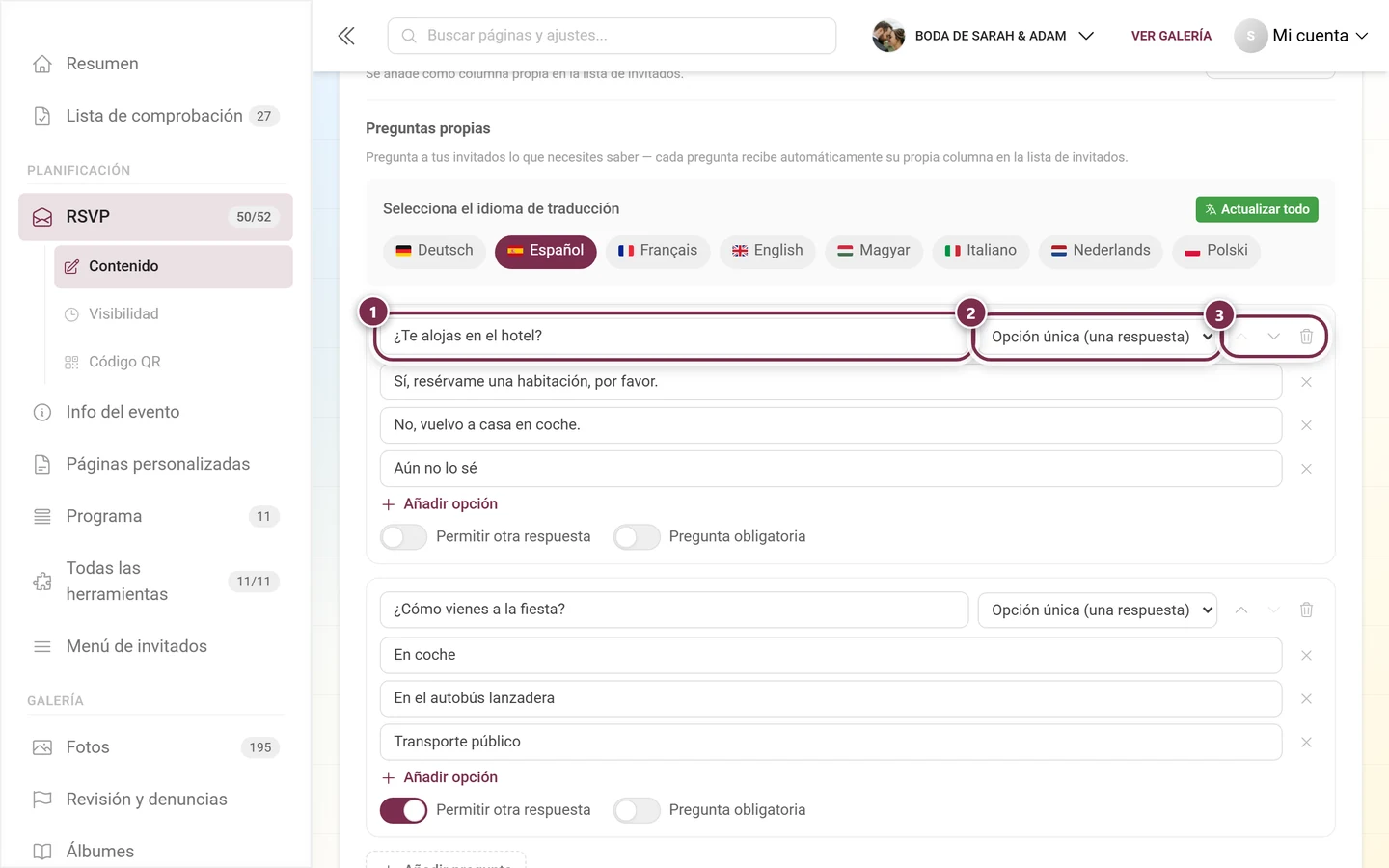Image resolution: width=1389 pixels, height=868 pixels.
Task: Choose Italiano as translation language
Action: tap(981, 251)
